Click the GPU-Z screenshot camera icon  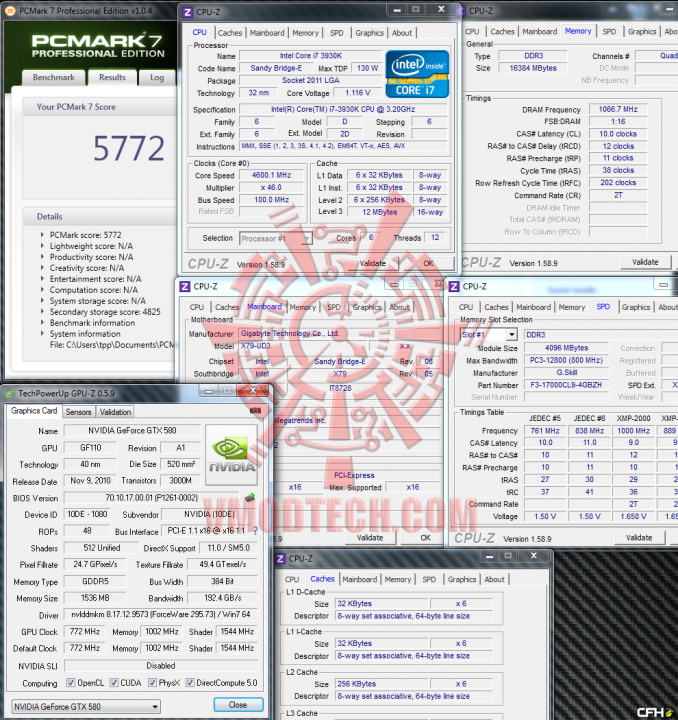coord(255,411)
